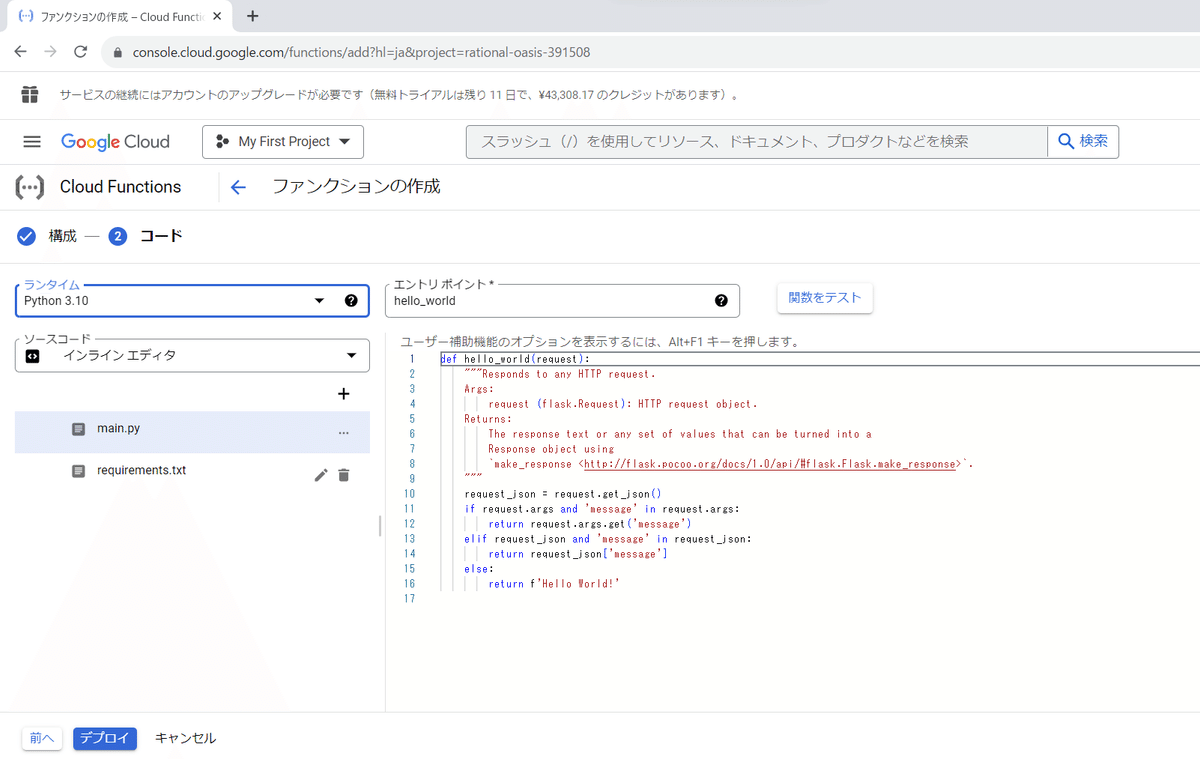Focus the resource search input field
The image size is (1200, 759).
(756, 142)
